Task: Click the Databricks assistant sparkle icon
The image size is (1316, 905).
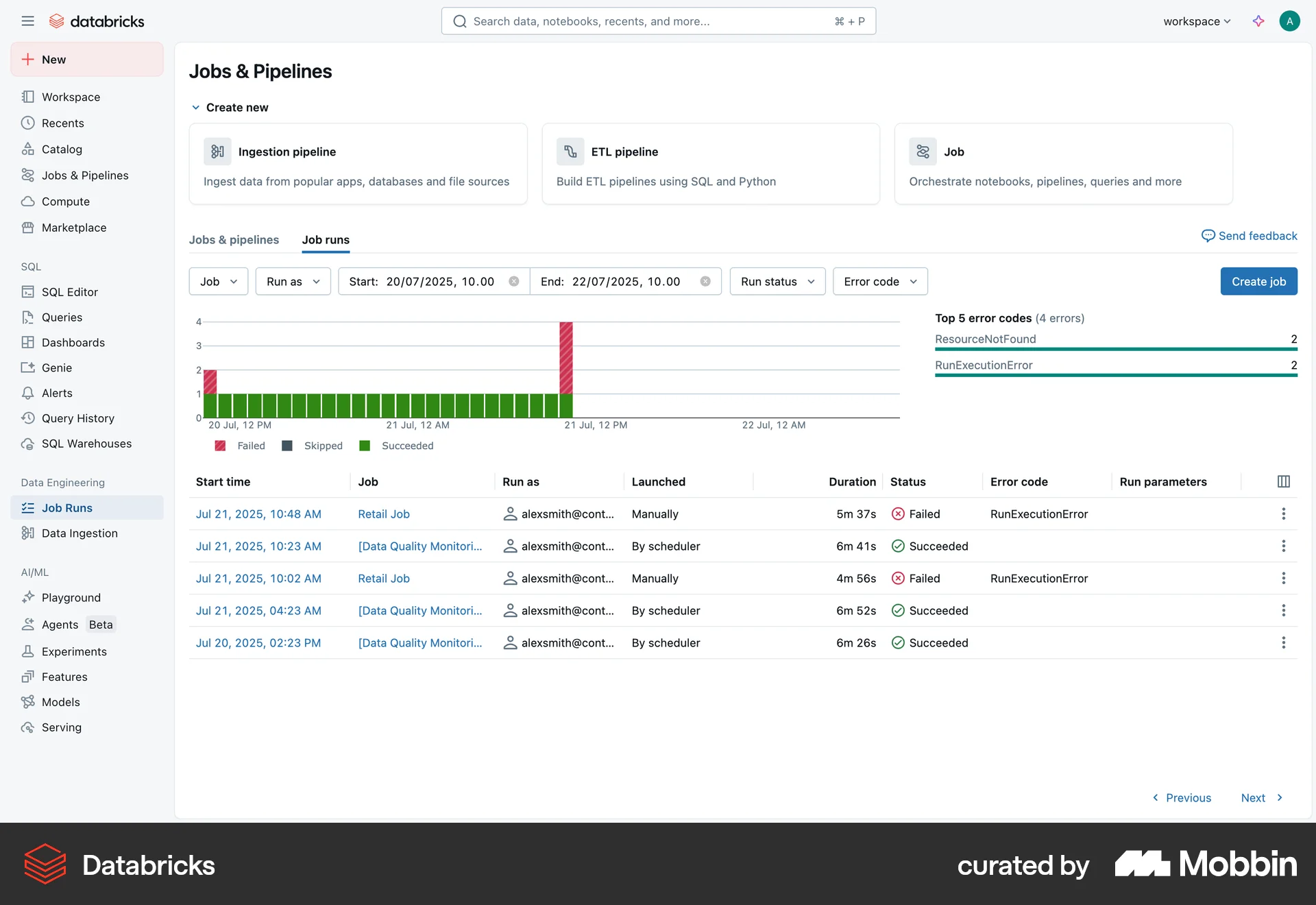Action: [1258, 21]
